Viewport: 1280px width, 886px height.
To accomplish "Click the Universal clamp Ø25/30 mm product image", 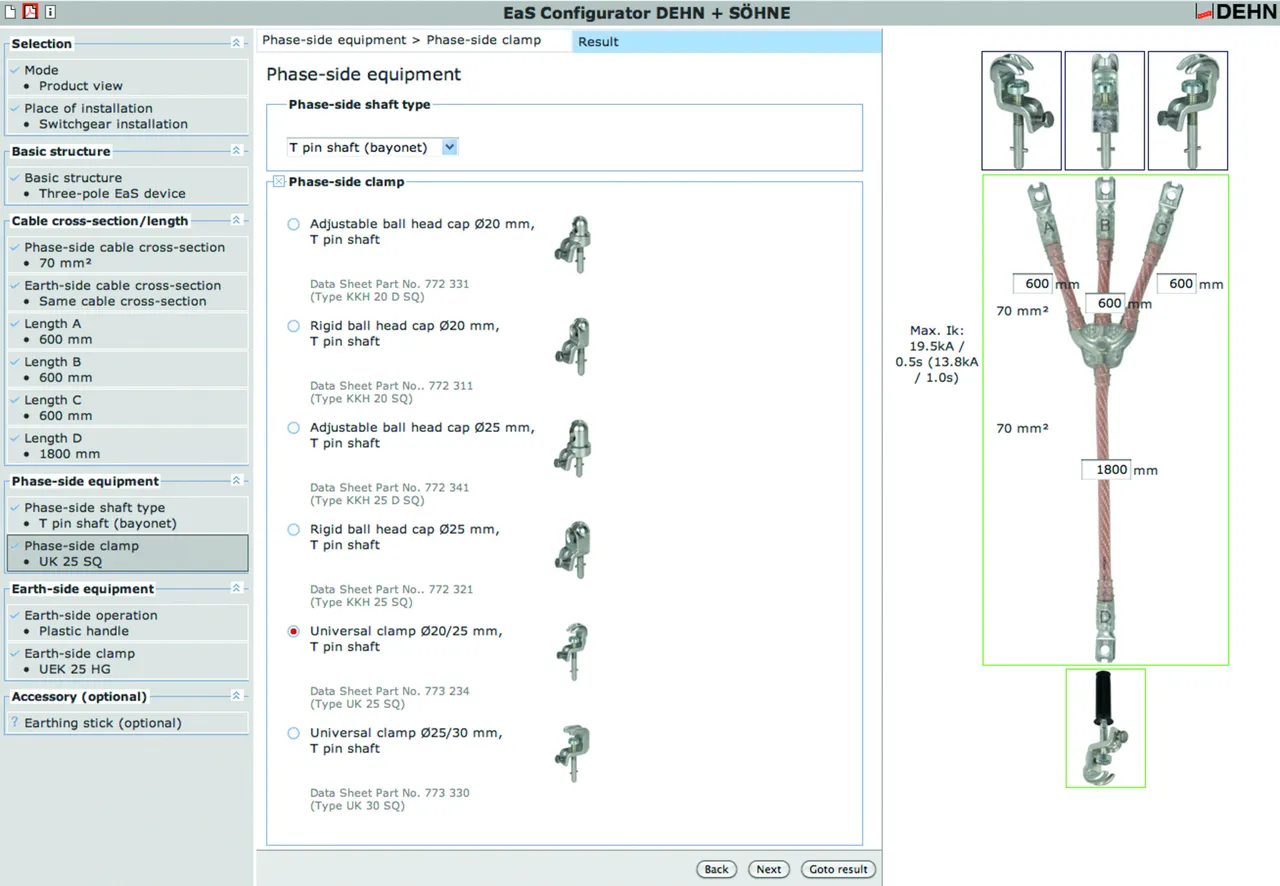I will point(572,753).
